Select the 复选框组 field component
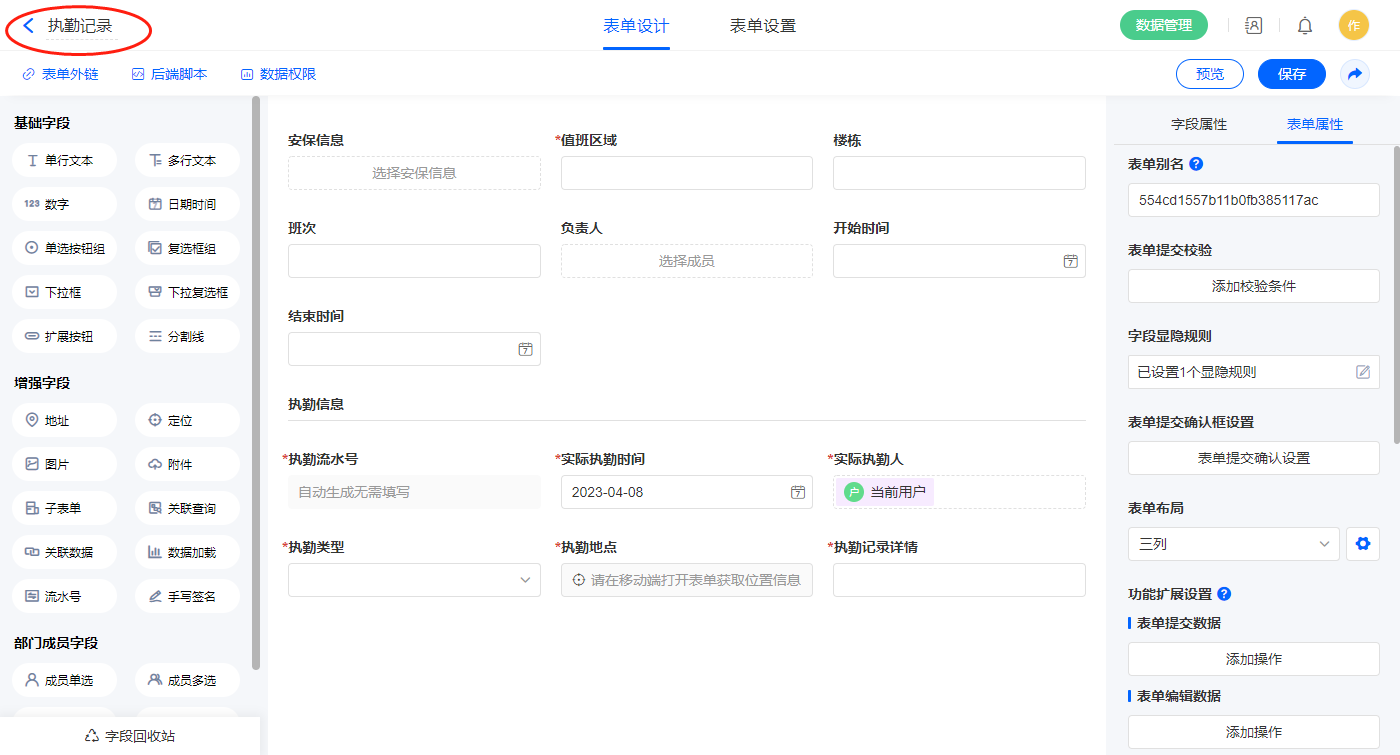This screenshot has height=755, width=1400. click(x=187, y=248)
